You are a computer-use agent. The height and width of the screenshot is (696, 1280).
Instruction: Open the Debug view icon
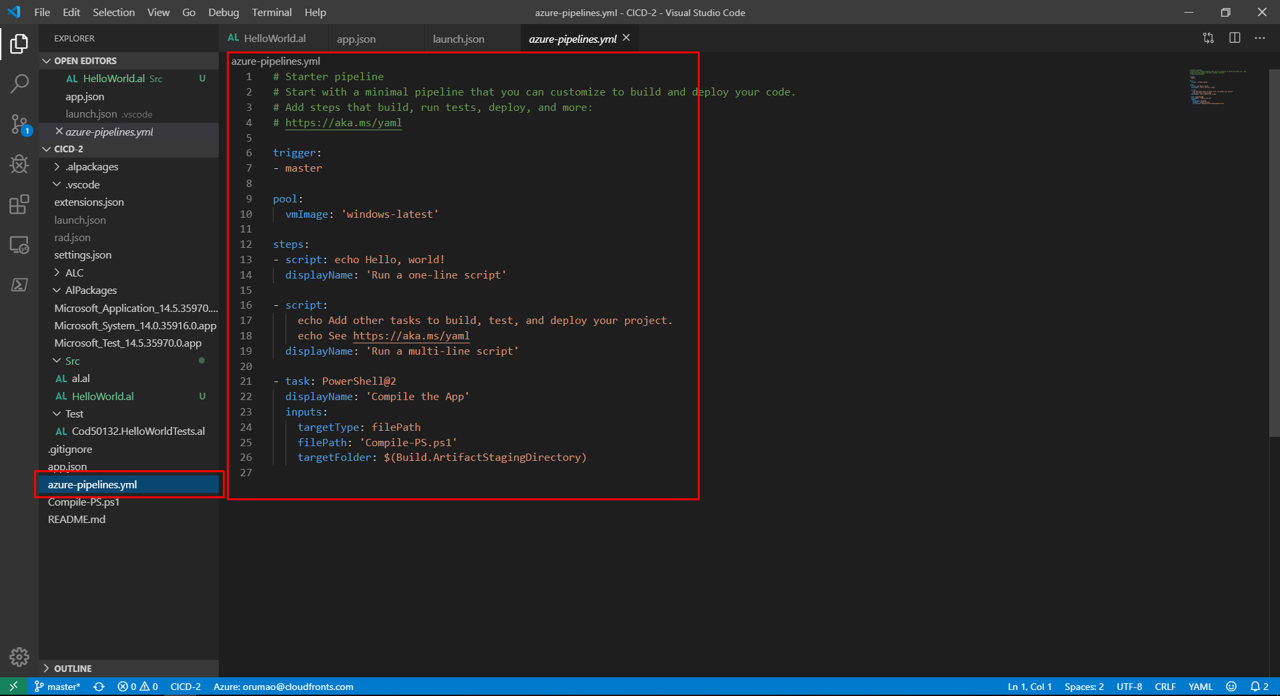[19, 164]
